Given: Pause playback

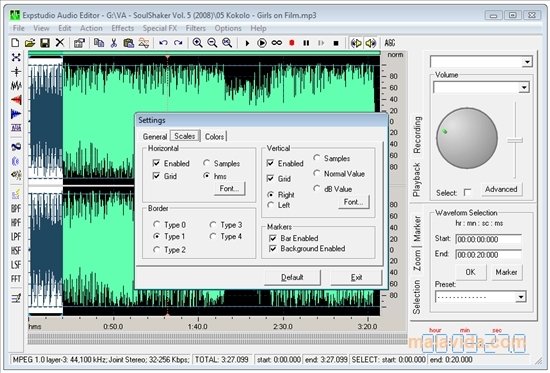Looking at the screenshot, I should (x=306, y=43).
